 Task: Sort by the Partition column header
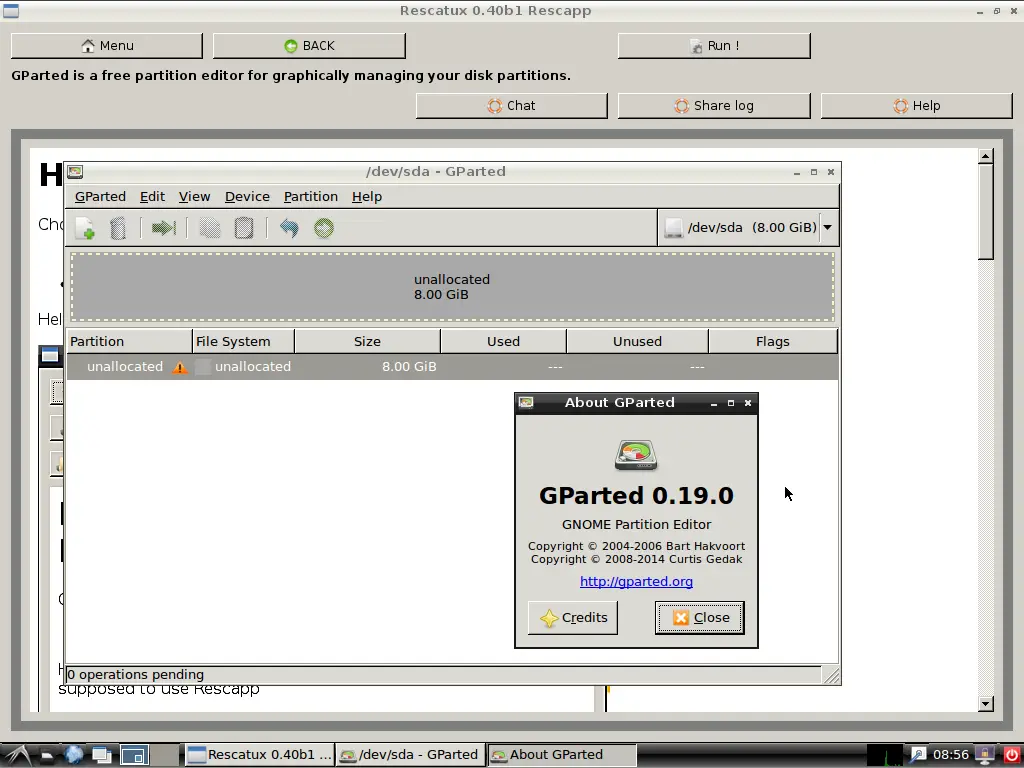tap(129, 342)
